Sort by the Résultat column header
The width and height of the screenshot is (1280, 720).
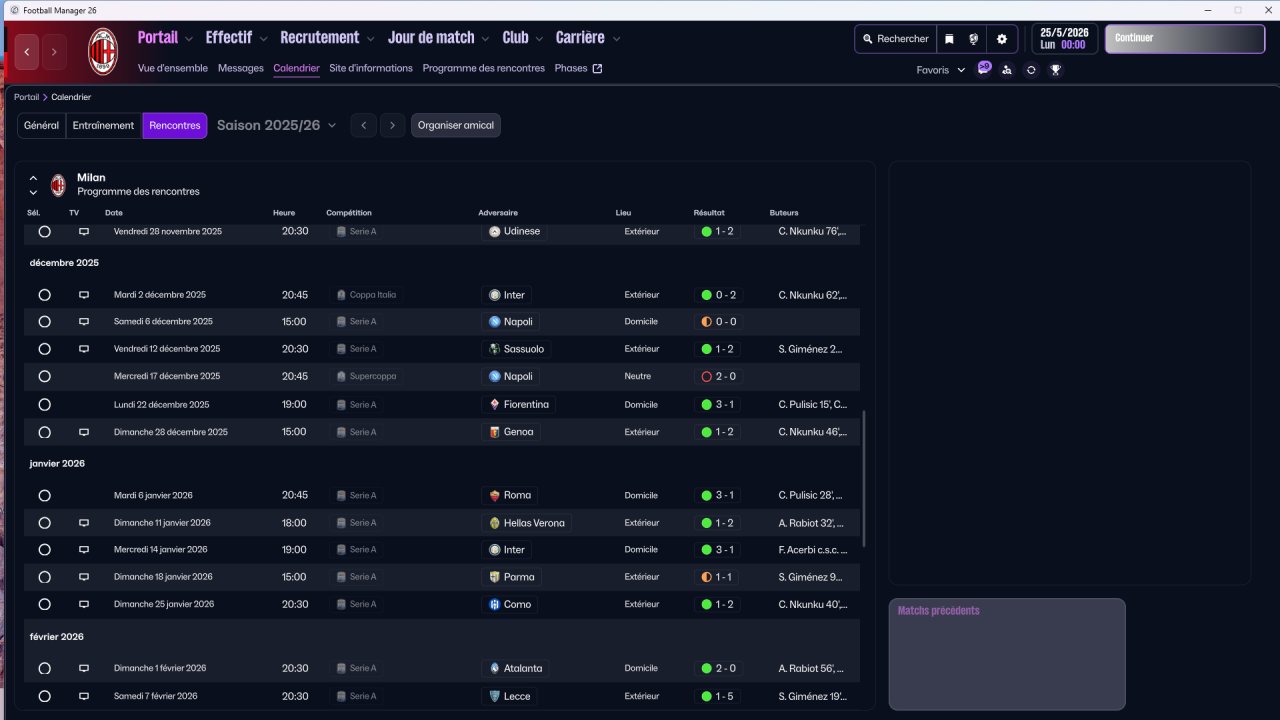(709, 213)
